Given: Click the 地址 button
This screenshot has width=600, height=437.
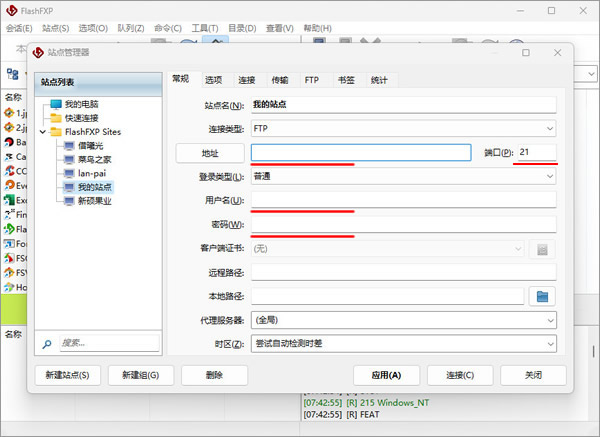Looking at the screenshot, I should point(209,153).
